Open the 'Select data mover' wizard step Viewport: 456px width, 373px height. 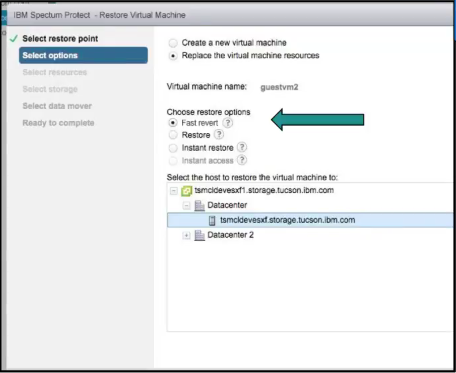click(57, 106)
